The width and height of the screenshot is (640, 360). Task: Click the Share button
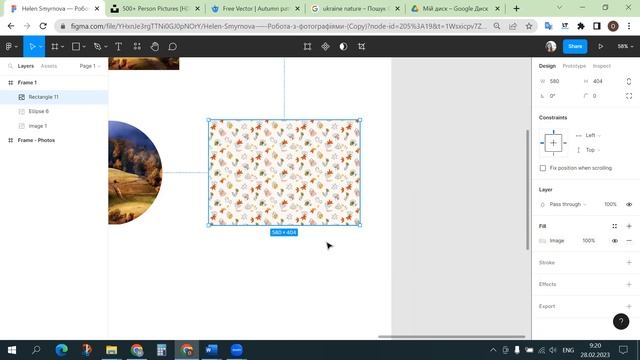tap(575, 47)
